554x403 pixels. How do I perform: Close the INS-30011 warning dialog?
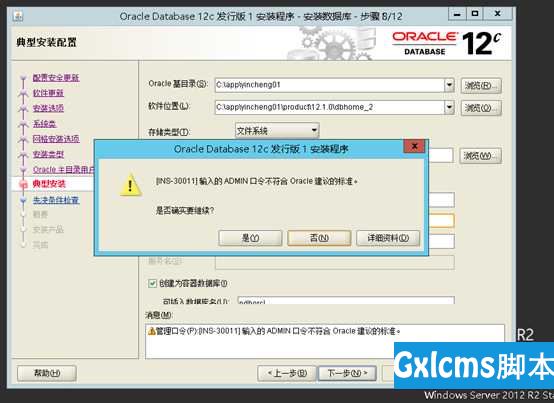coord(414,146)
